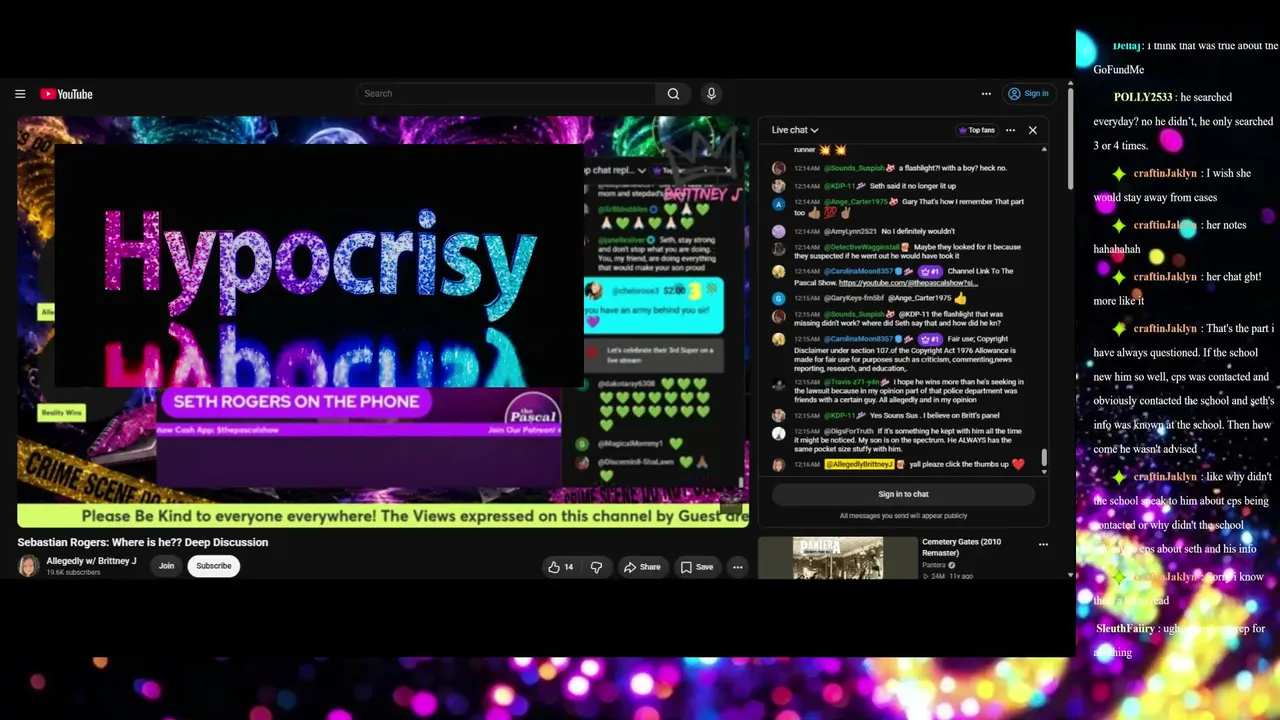Click SleuthFairy name in overlay chat
Viewport: 1280px width, 720px height.
[x=1126, y=629]
